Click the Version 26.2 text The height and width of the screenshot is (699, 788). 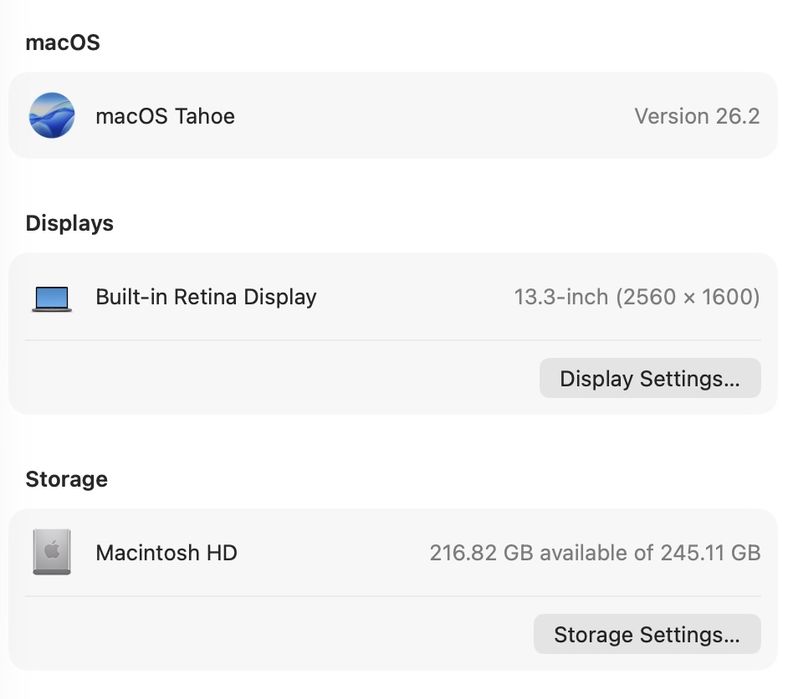(x=697, y=116)
